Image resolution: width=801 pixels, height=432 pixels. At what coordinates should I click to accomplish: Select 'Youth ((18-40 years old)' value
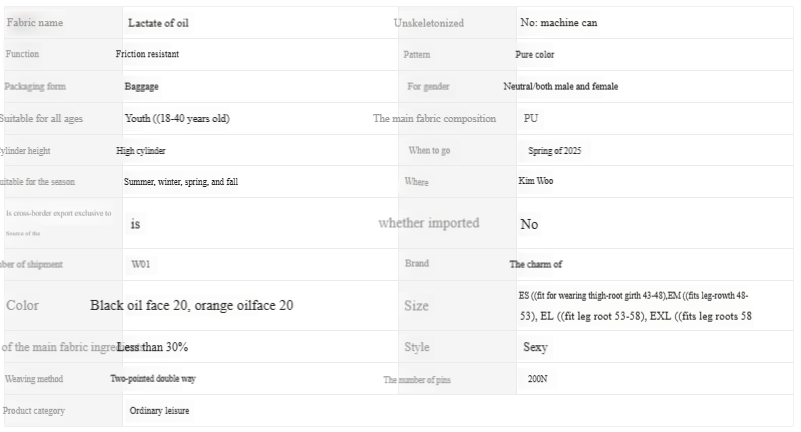coord(177,119)
